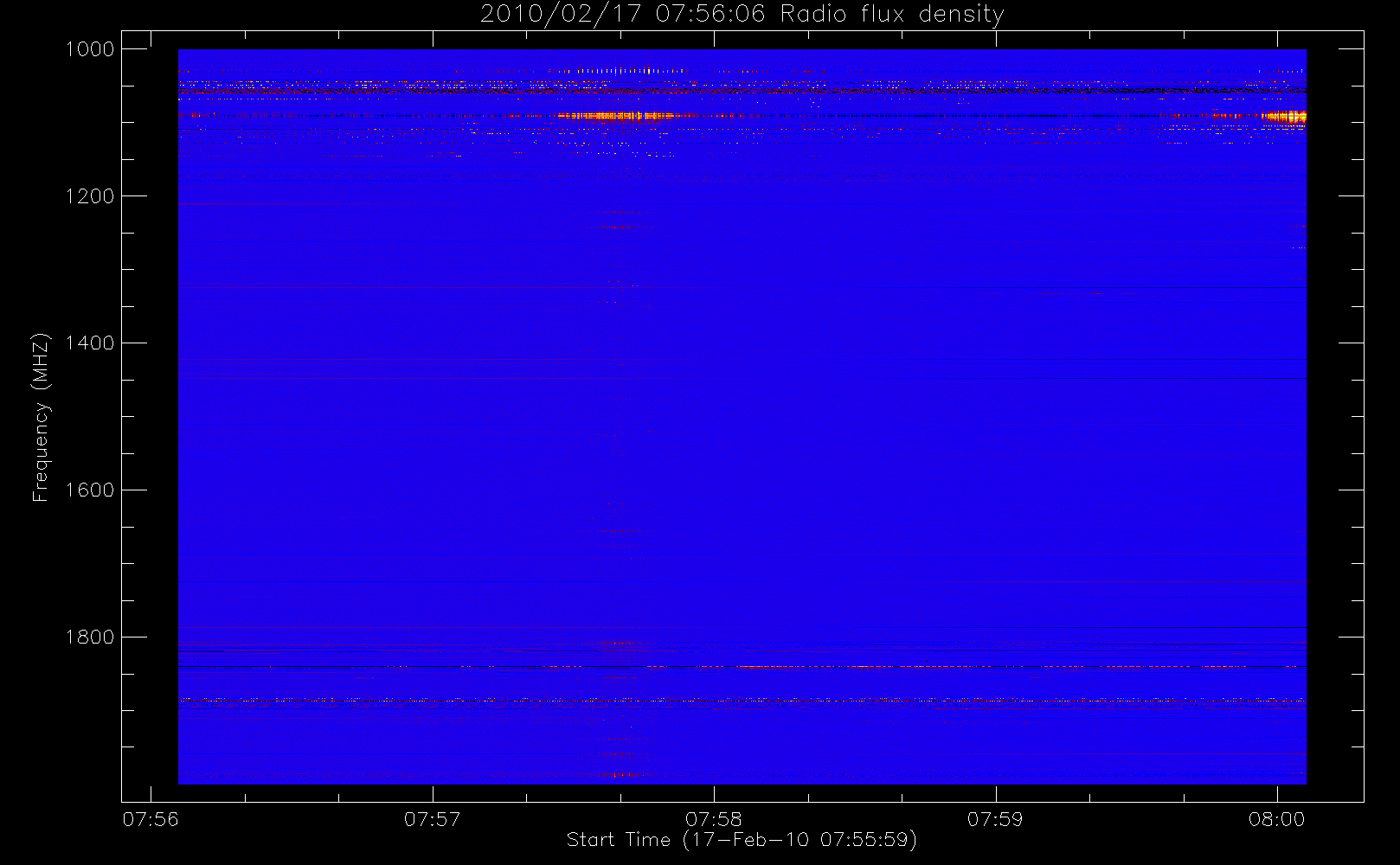Click the 1000 frequency tick label
1400x865 pixels.
(x=90, y=49)
